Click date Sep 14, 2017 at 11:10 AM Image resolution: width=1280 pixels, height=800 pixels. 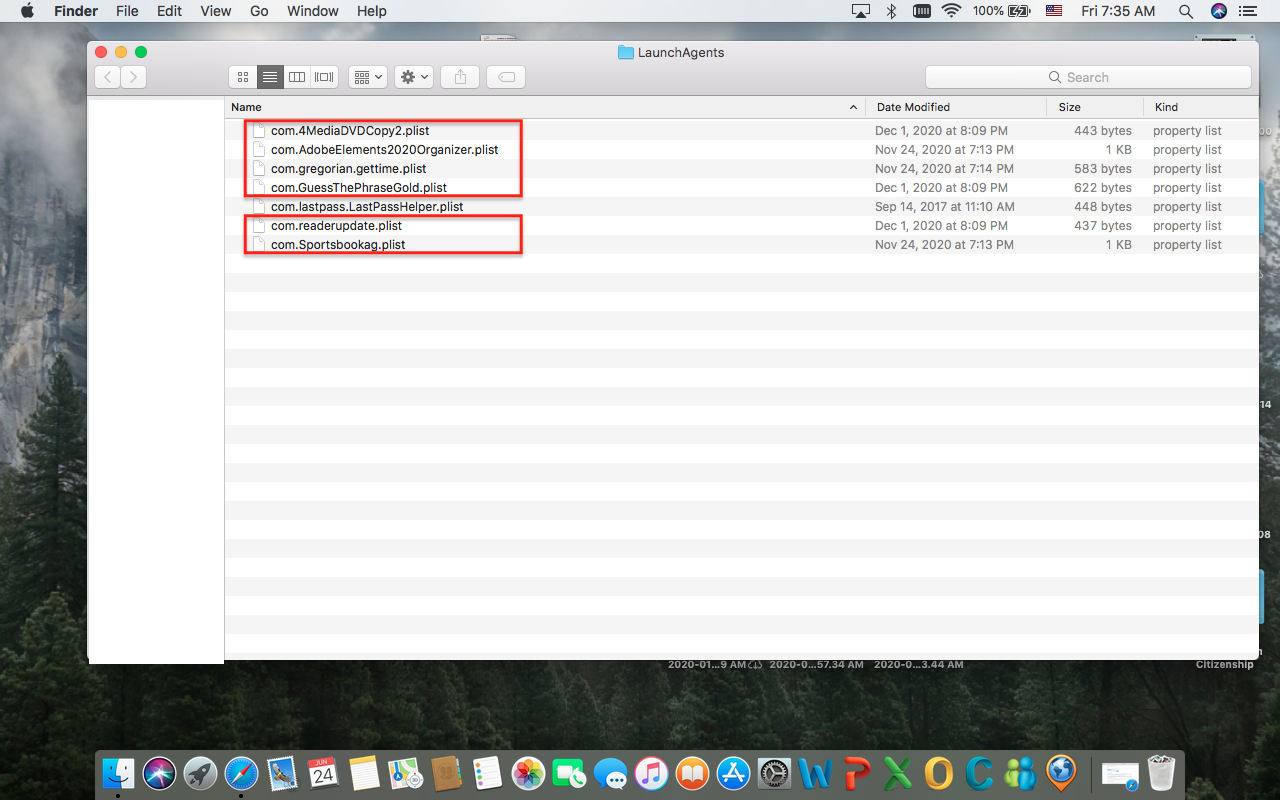(x=945, y=207)
